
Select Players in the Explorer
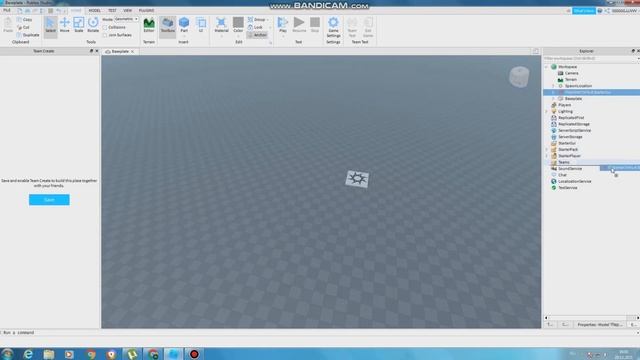pyautogui.click(x=561, y=105)
